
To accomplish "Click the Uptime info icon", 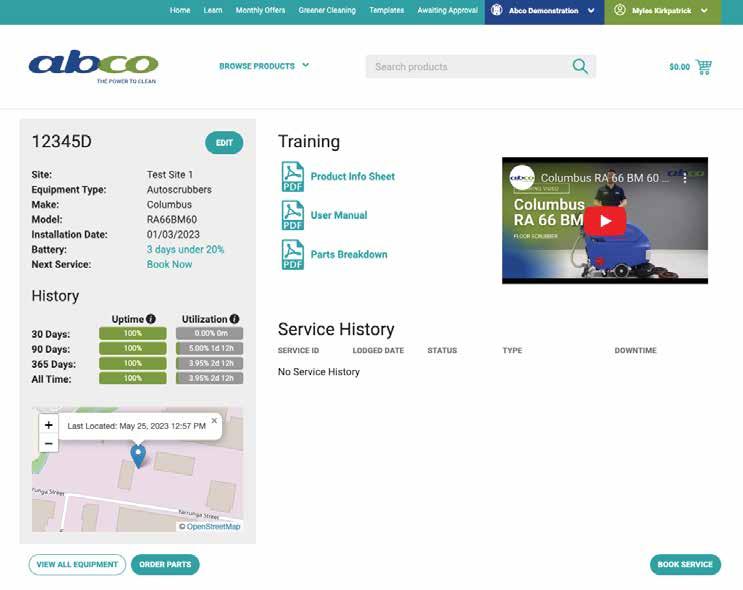I will coord(151,319).
